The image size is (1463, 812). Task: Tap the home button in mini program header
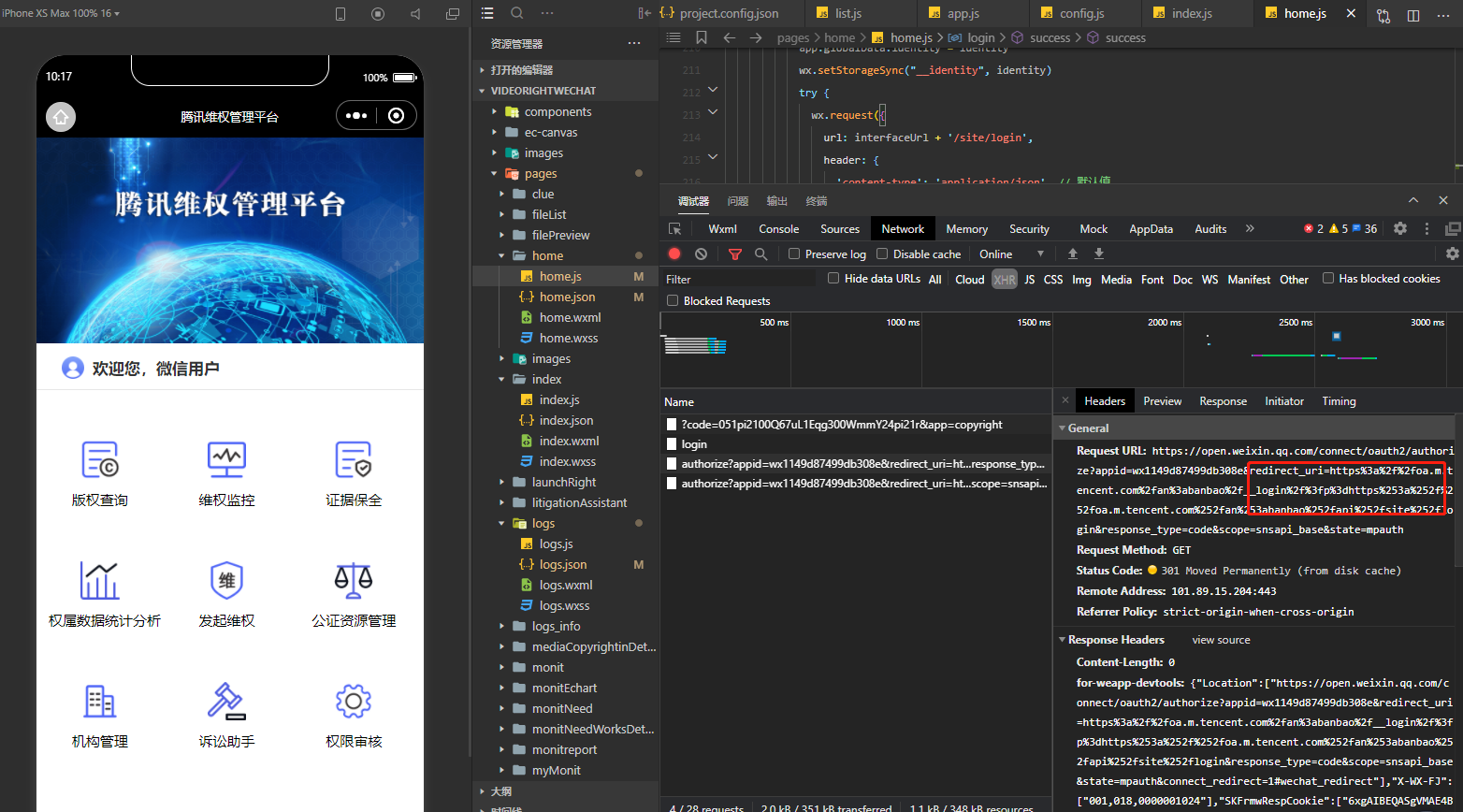tap(61, 117)
